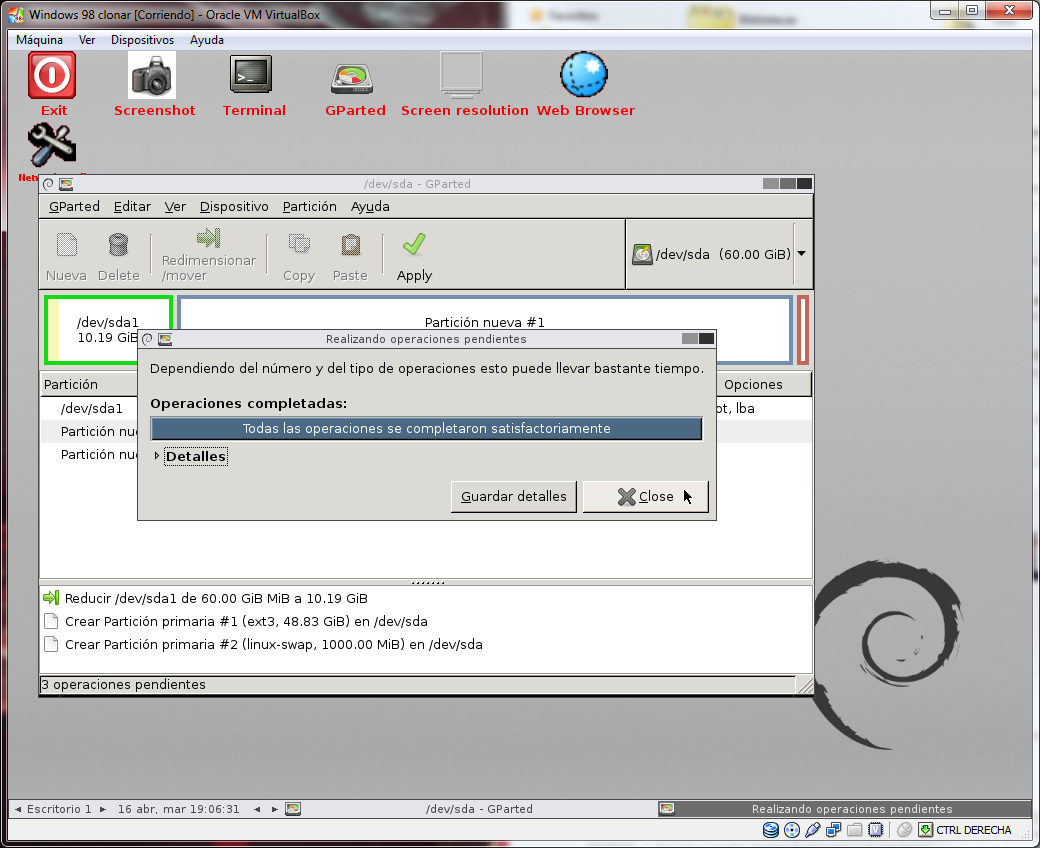Click the Copy toolbar icon
This screenshot has height=848, width=1040.
pyautogui.click(x=299, y=245)
